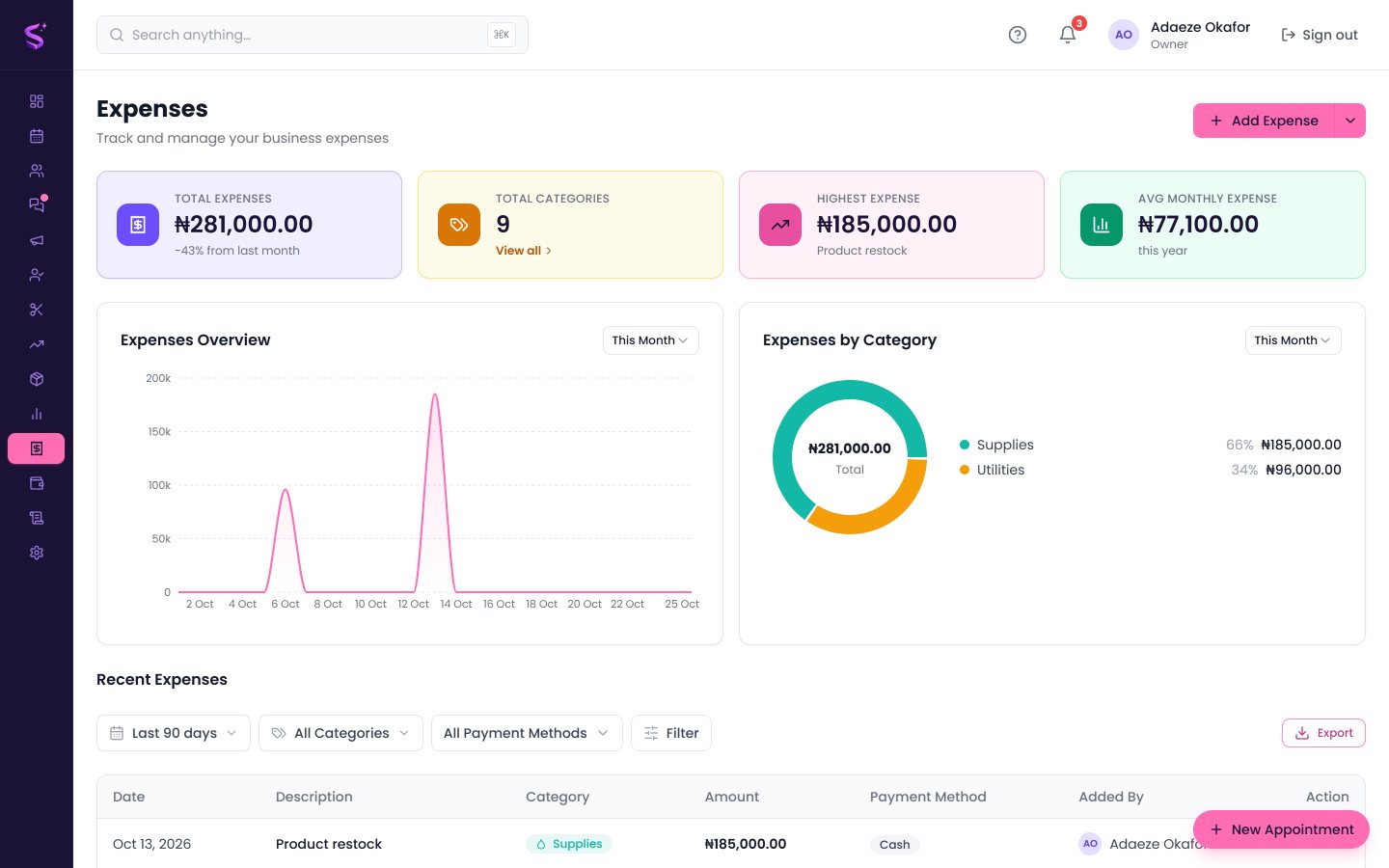The image size is (1389, 868).
Task: Click the help question mark icon
Action: tap(1018, 35)
